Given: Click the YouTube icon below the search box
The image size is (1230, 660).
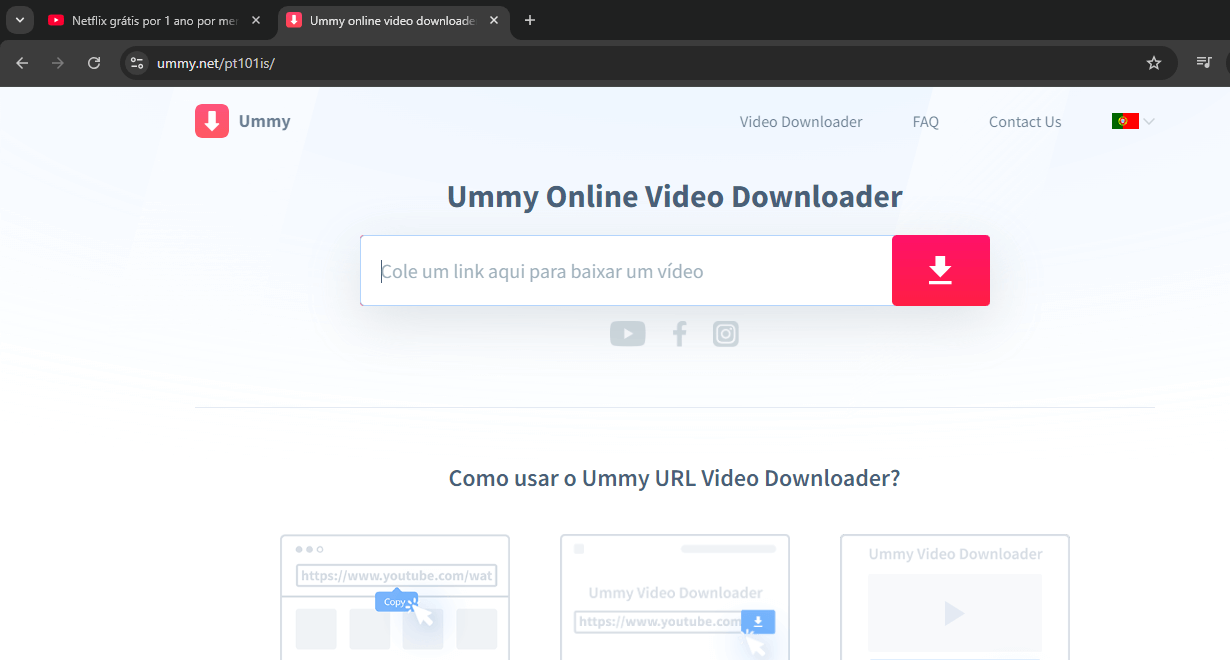Looking at the screenshot, I should [x=628, y=333].
